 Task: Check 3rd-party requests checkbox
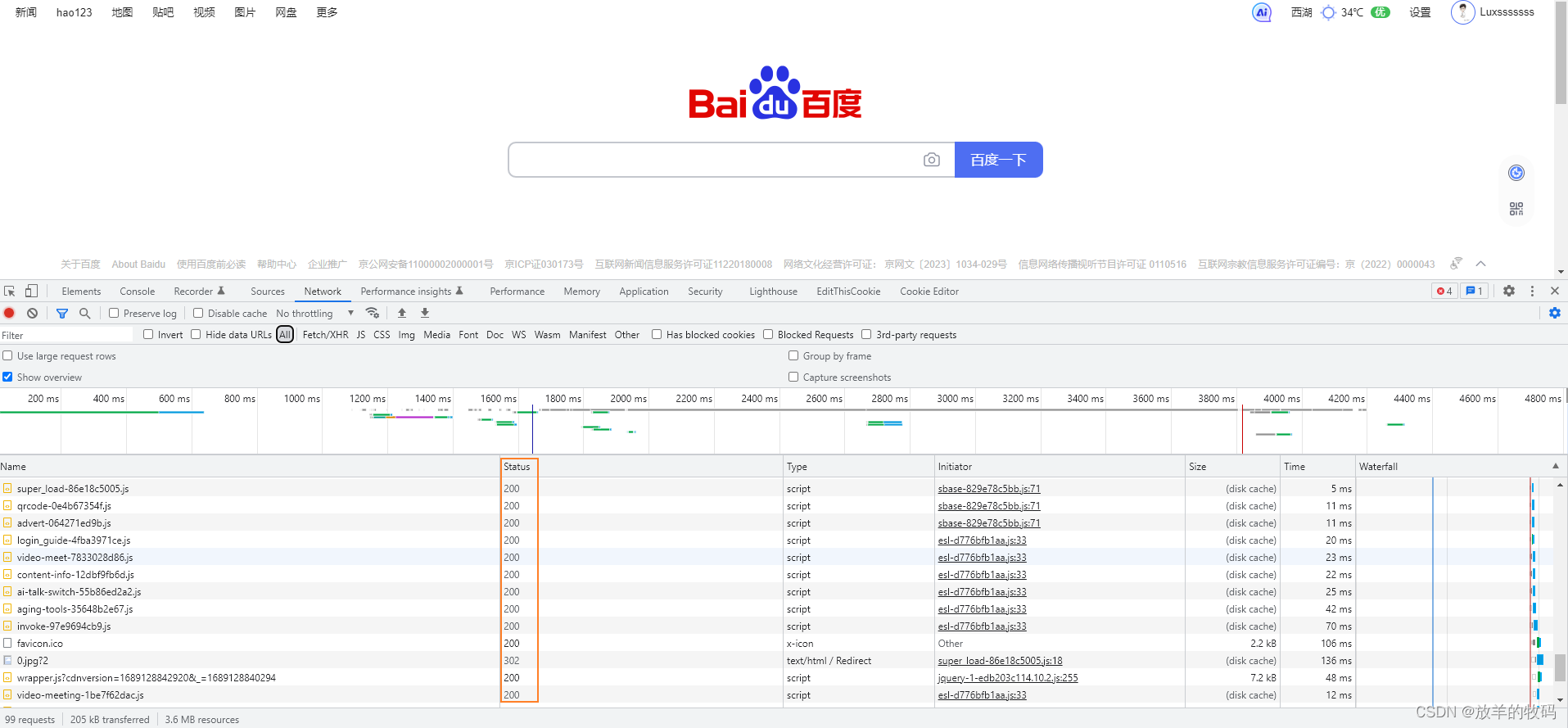click(866, 334)
